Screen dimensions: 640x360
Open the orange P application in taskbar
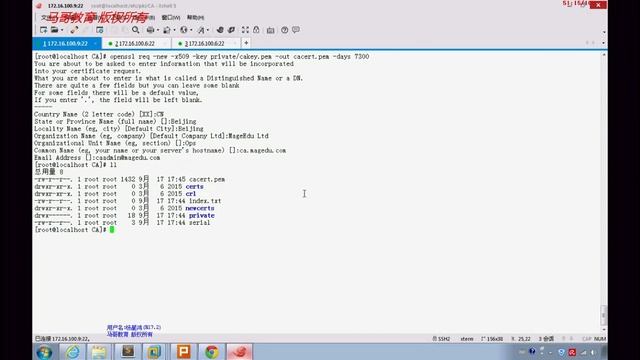pos(184,352)
